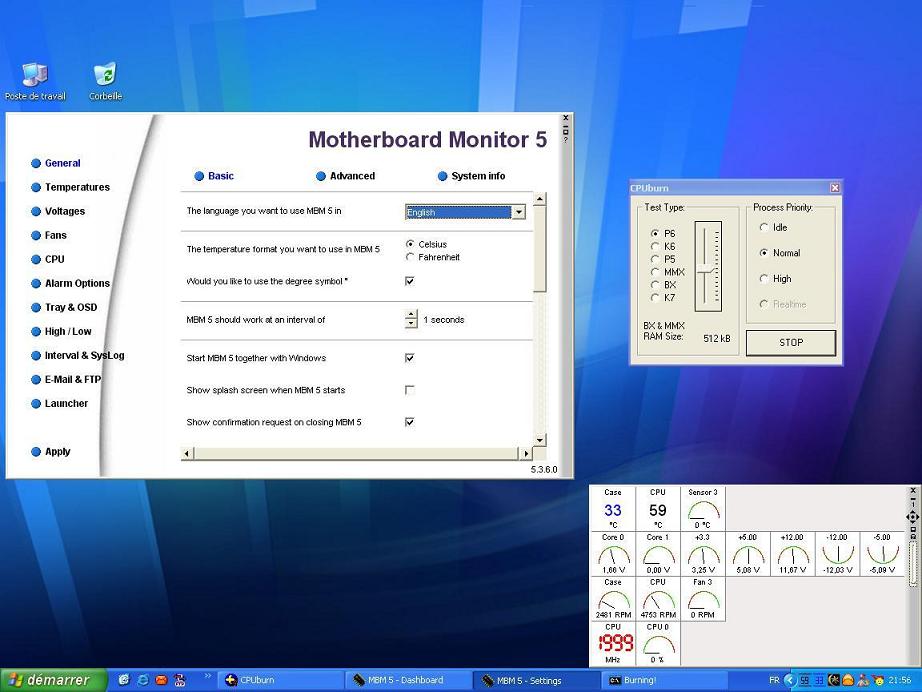Click the CPUburn RAM size vertical slider
The width and height of the screenshot is (922, 692).
(708, 266)
